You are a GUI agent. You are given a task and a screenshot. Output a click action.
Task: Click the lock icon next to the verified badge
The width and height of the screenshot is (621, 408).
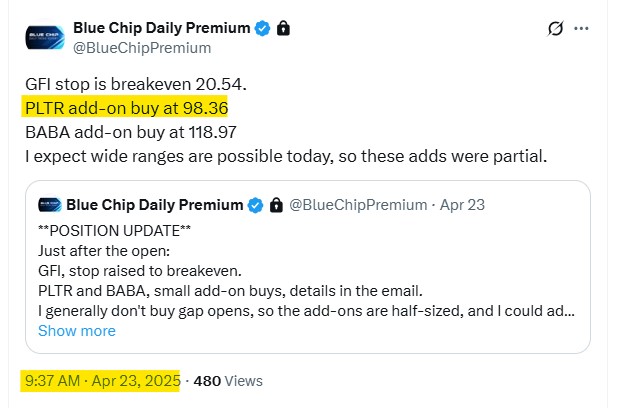click(283, 28)
